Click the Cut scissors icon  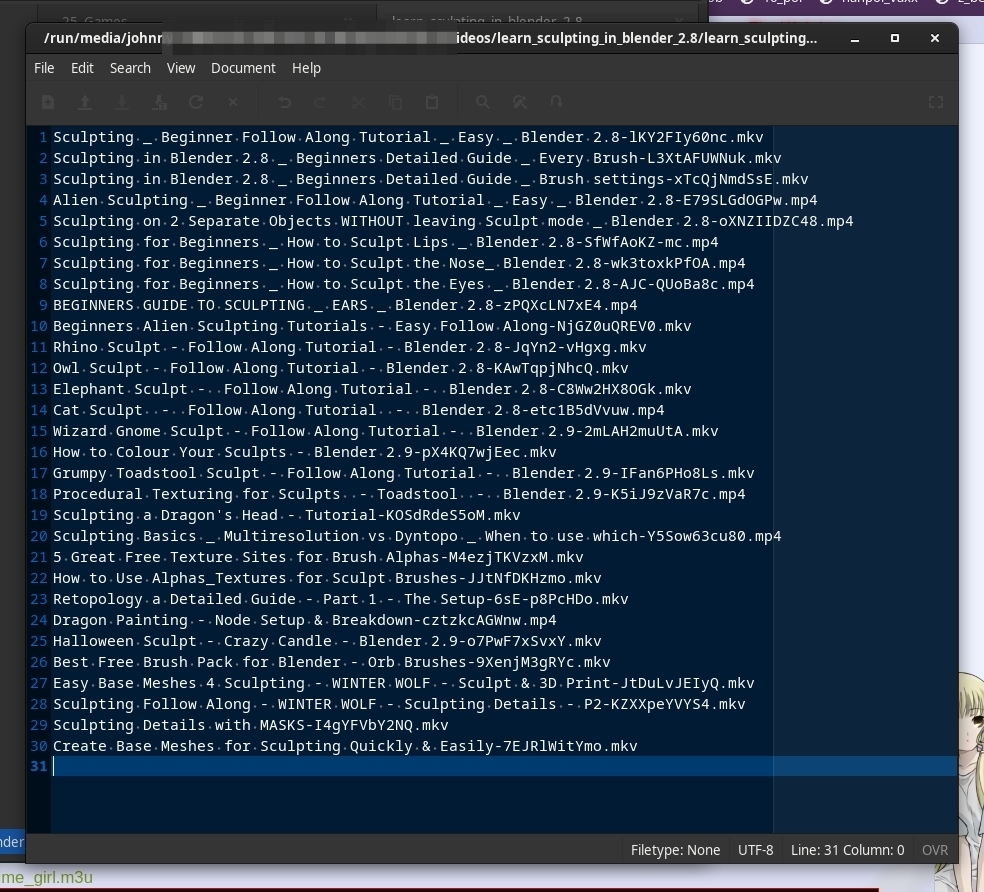tap(358, 102)
